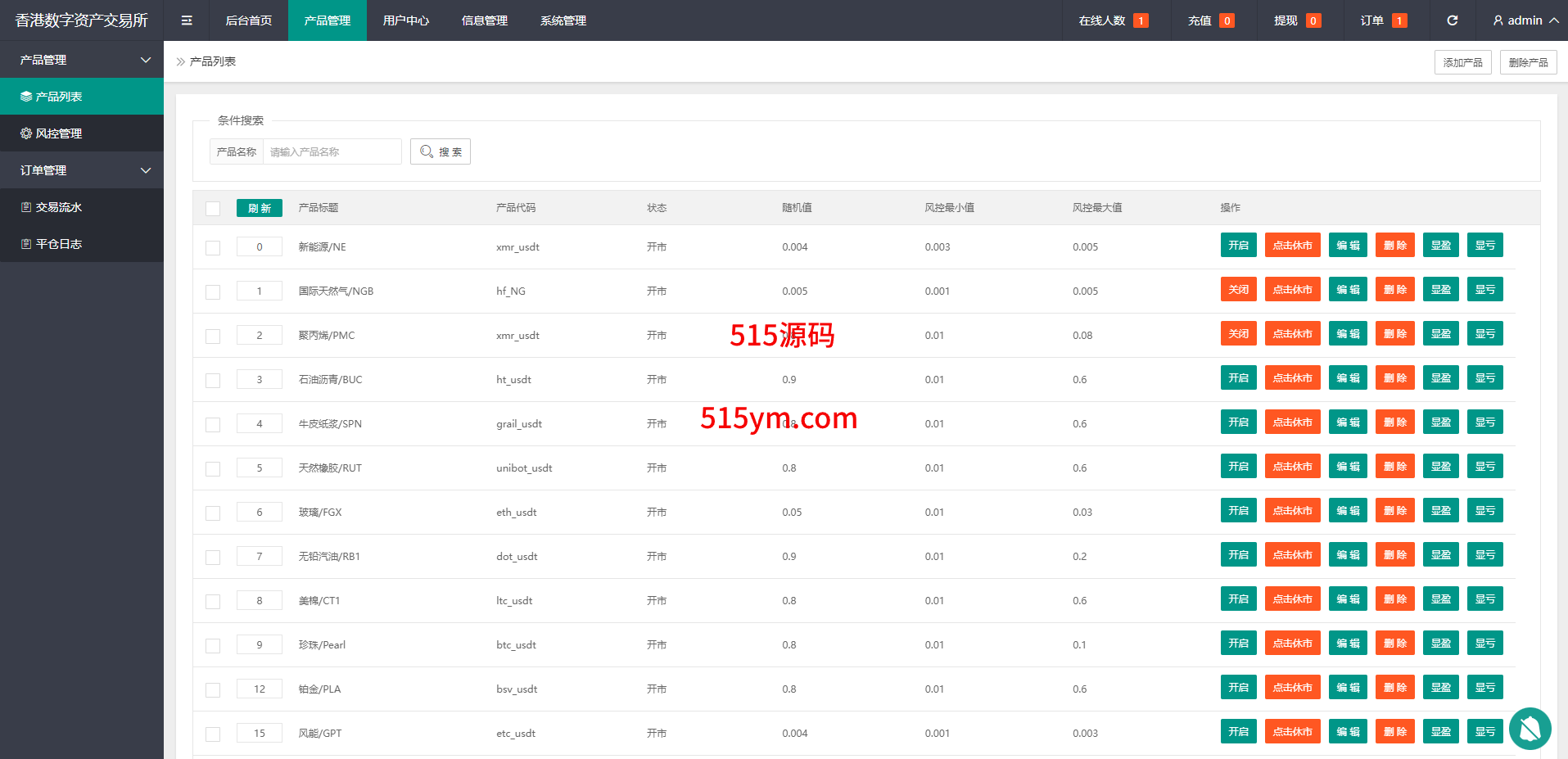Image resolution: width=1568 pixels, height=759 pixels.
Task: Click the refresh icon in top bar
Action: 1452,20
